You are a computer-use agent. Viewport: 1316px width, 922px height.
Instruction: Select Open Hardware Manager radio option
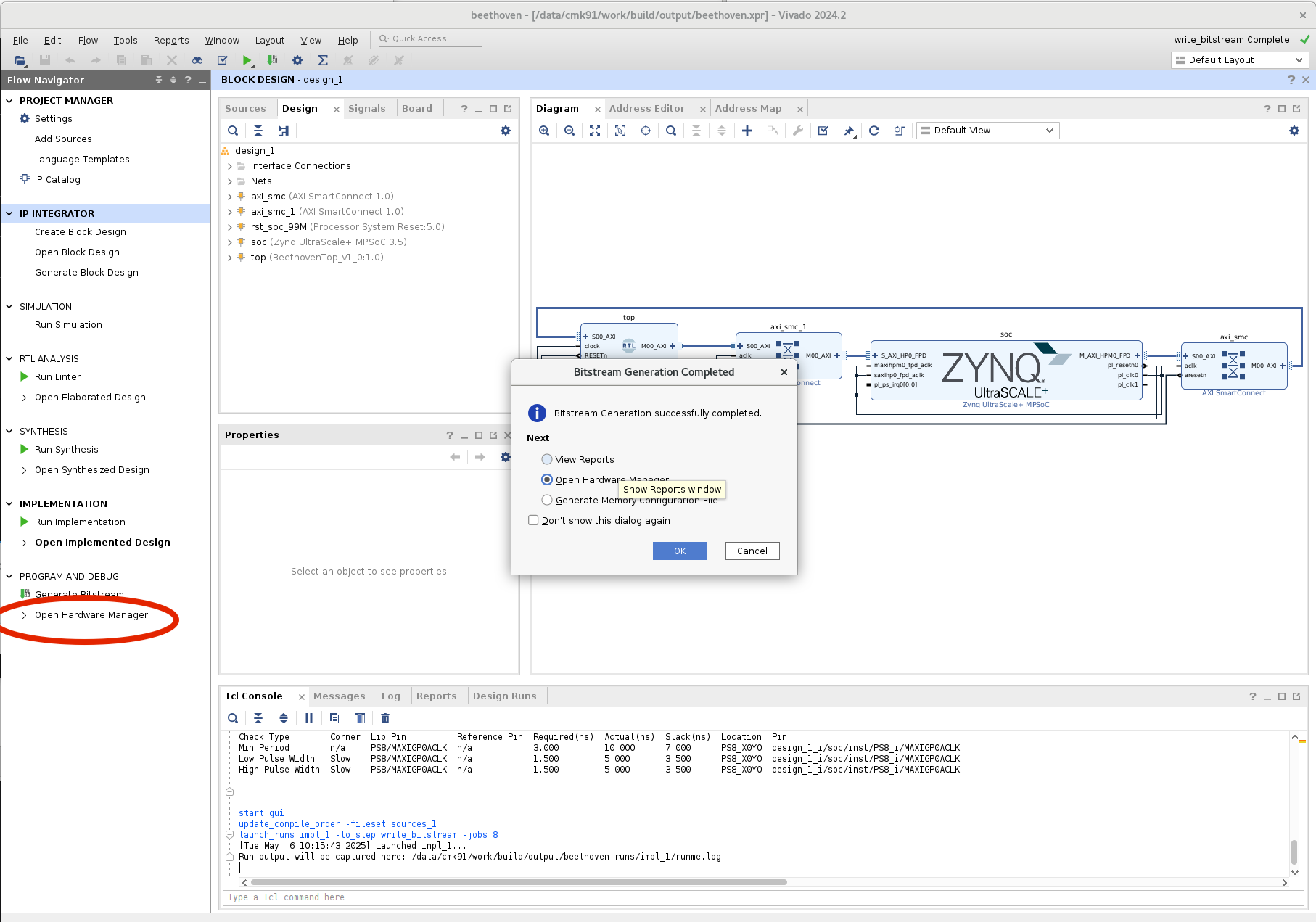547,479
